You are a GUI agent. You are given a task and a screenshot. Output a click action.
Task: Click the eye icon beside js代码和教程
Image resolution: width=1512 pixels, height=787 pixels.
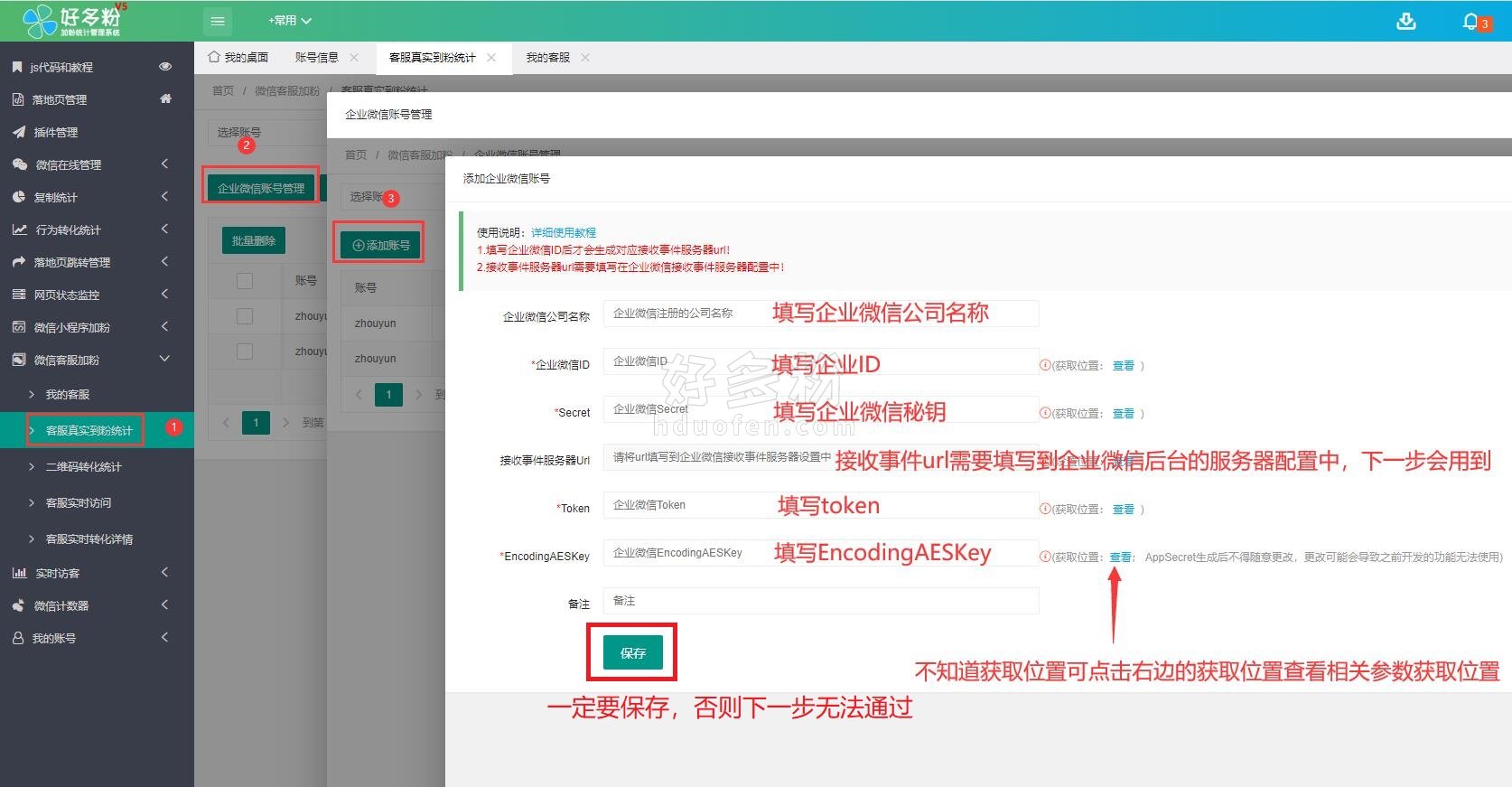pos(165,66)
